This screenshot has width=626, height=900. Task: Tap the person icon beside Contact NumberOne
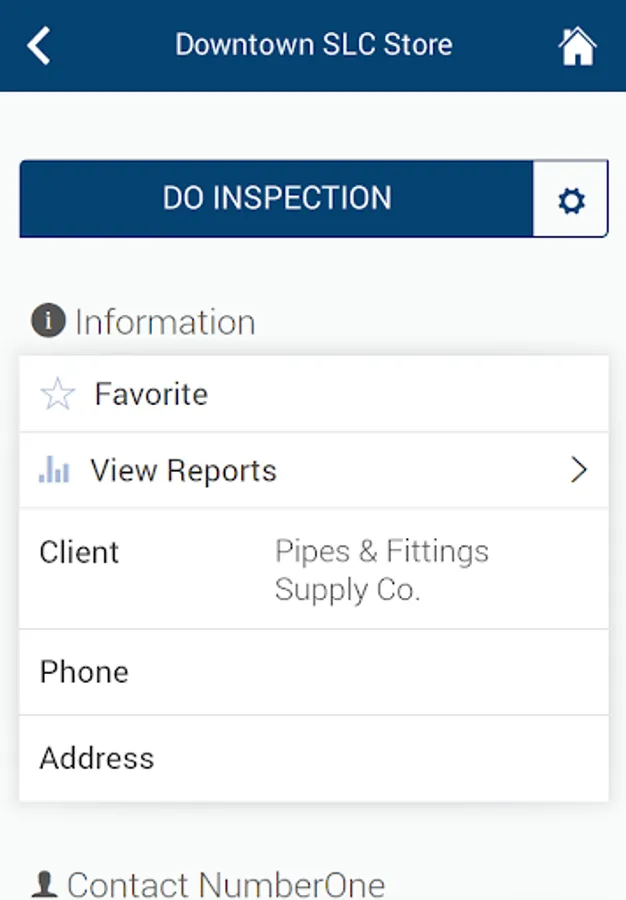pyautogui.click(x=44, y=884)
